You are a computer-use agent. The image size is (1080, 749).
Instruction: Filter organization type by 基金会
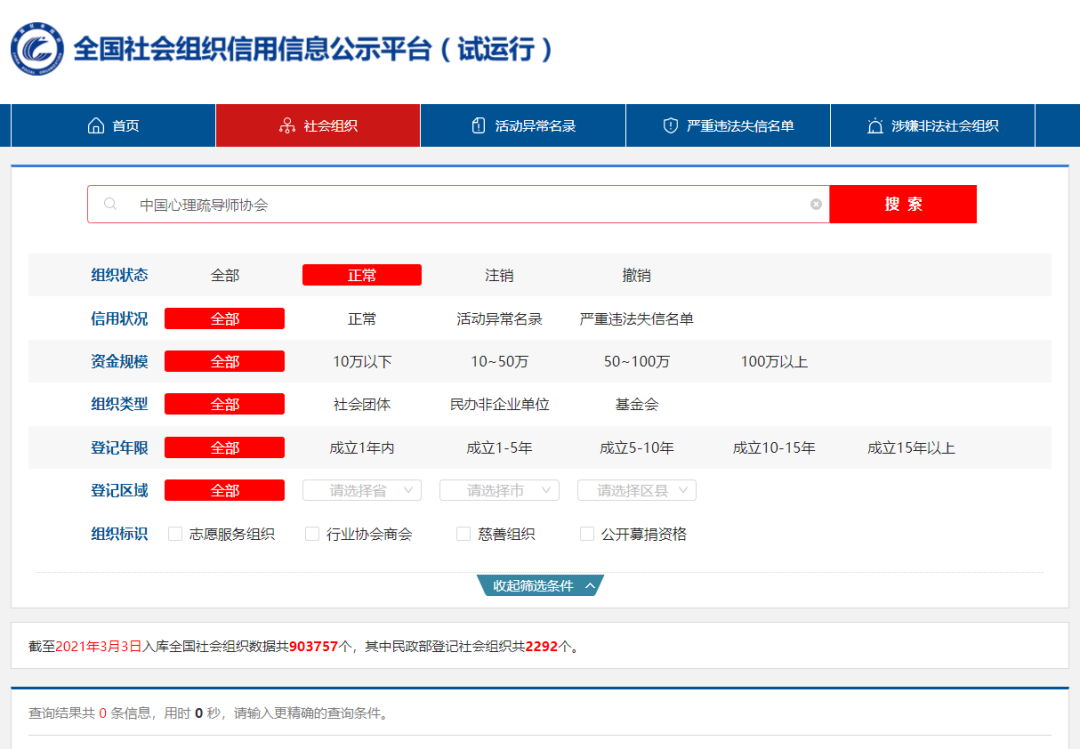636,404
